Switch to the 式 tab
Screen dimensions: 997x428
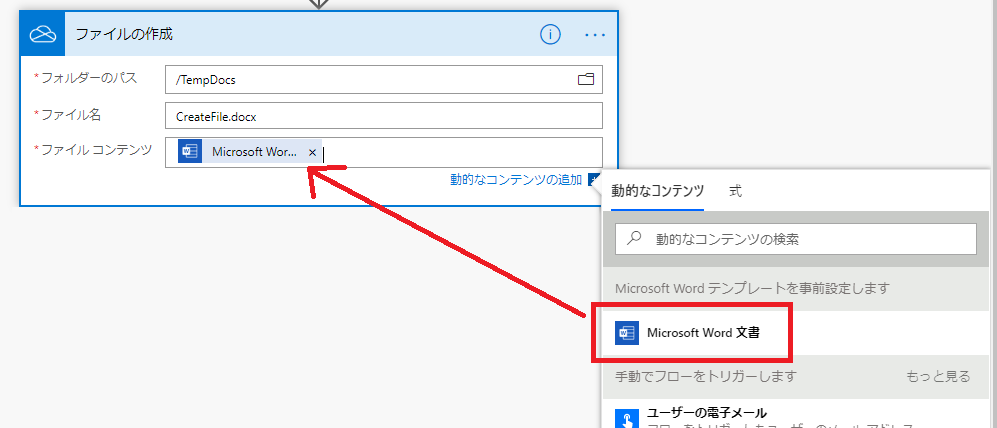tap(736, 191)
